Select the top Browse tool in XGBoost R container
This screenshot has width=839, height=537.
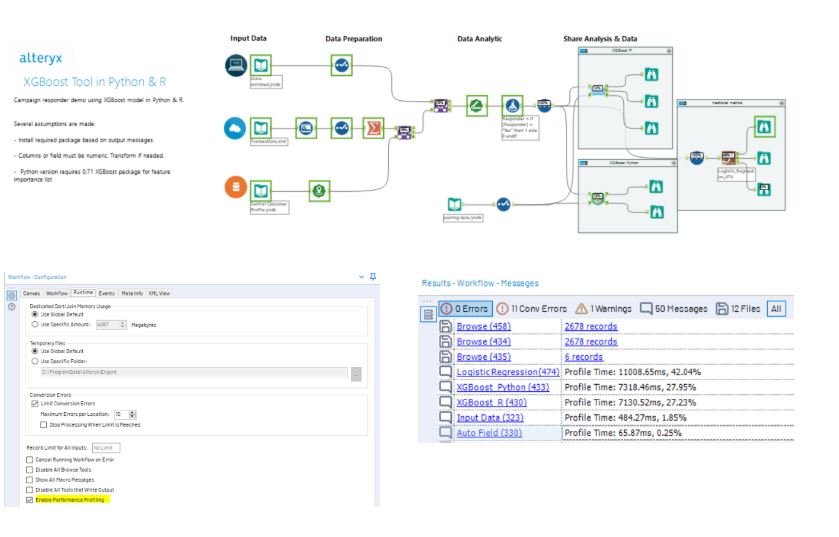click(x=651, y=74)
